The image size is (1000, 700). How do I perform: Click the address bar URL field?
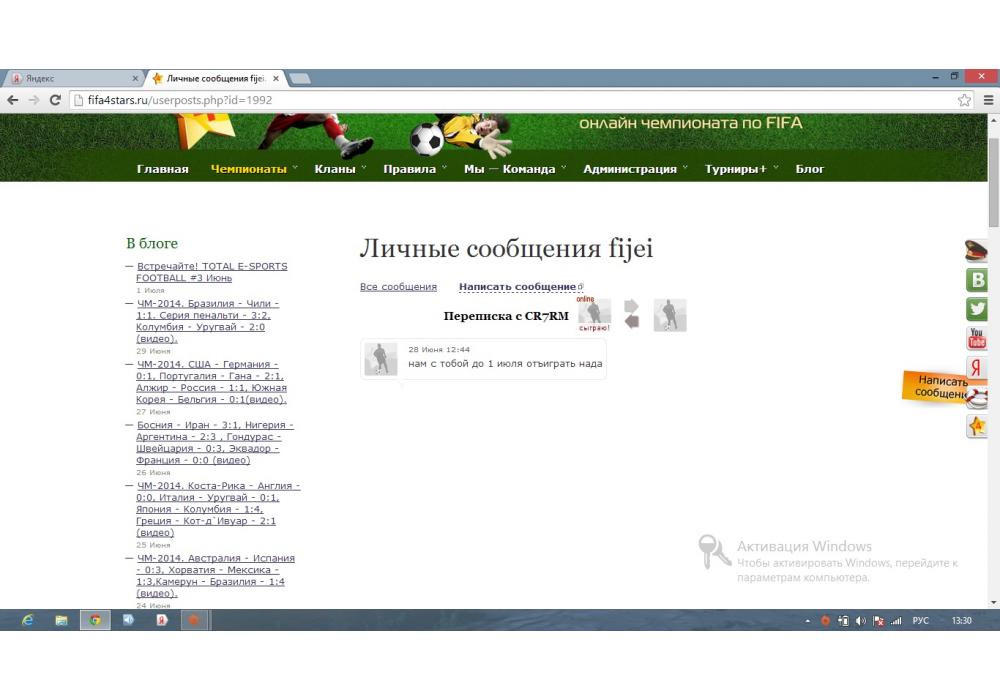tap(500, 100)
